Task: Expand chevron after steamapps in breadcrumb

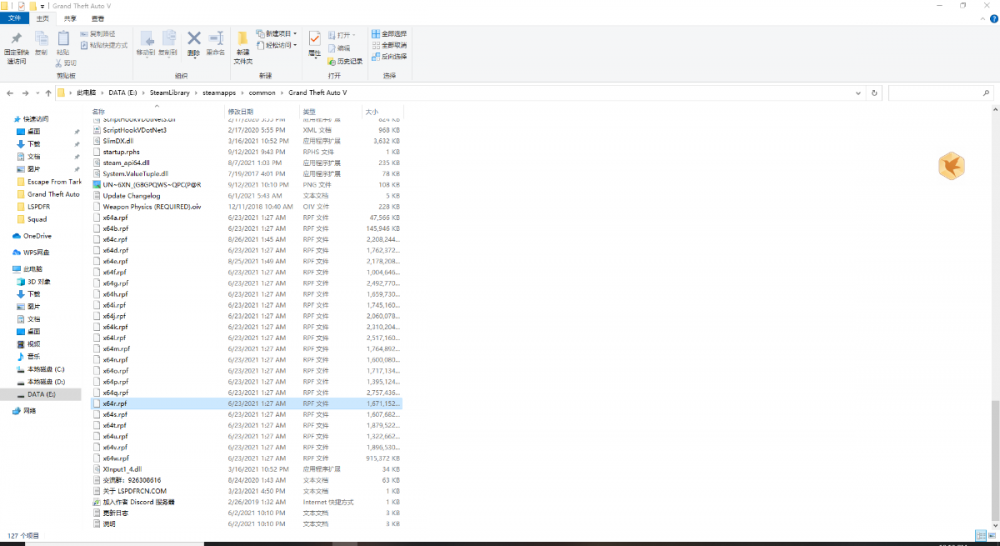Action: (242, 93)
